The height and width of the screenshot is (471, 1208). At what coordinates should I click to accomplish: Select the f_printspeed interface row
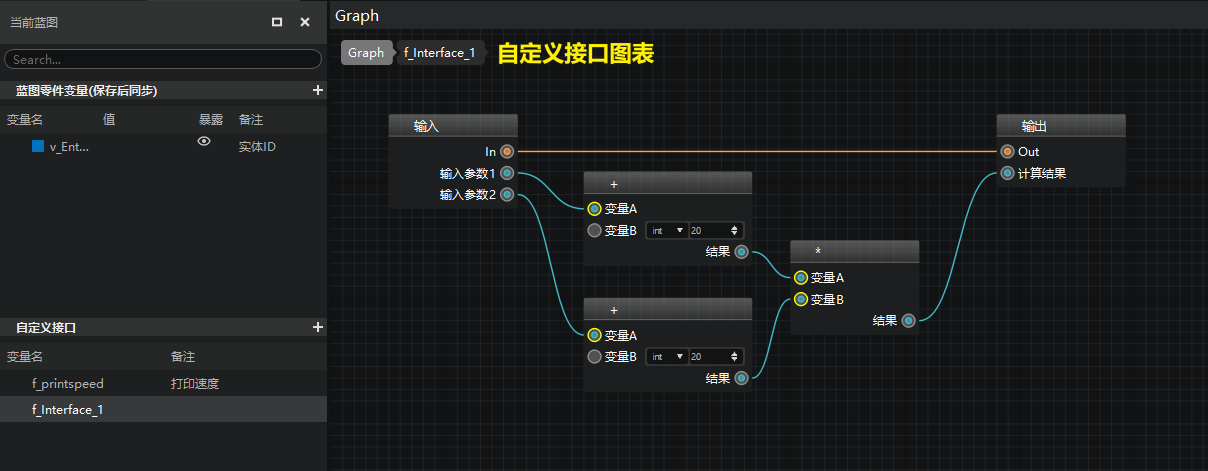coord(163,383)
